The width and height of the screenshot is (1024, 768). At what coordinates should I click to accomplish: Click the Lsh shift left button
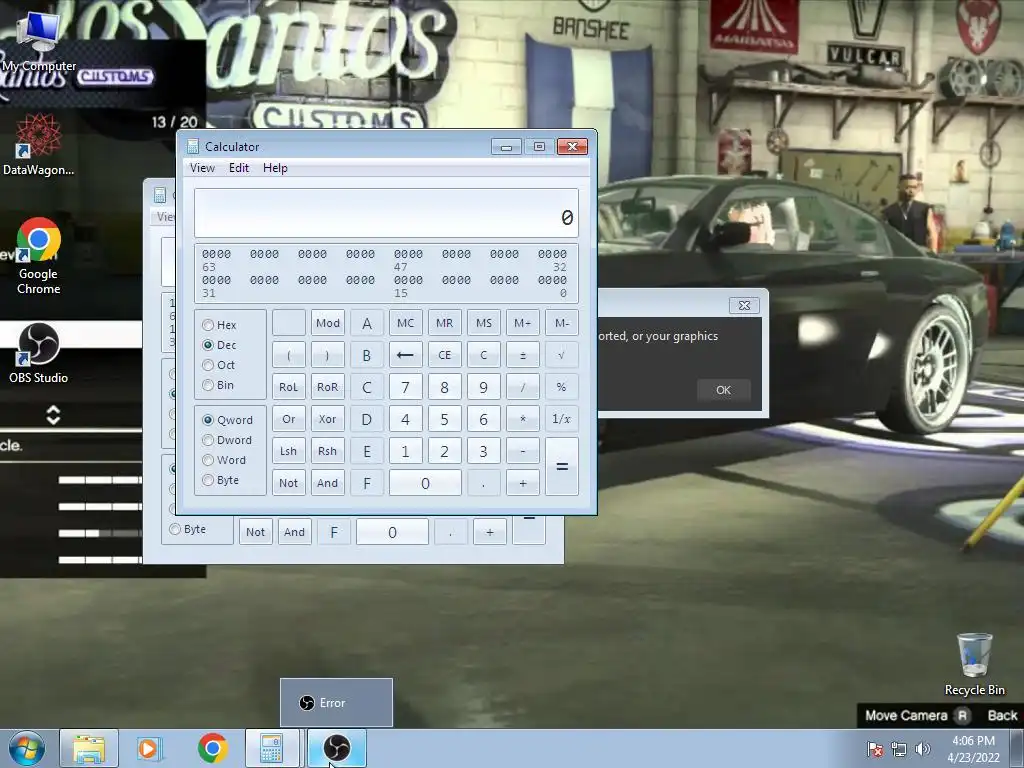click(x=289, y=451)
